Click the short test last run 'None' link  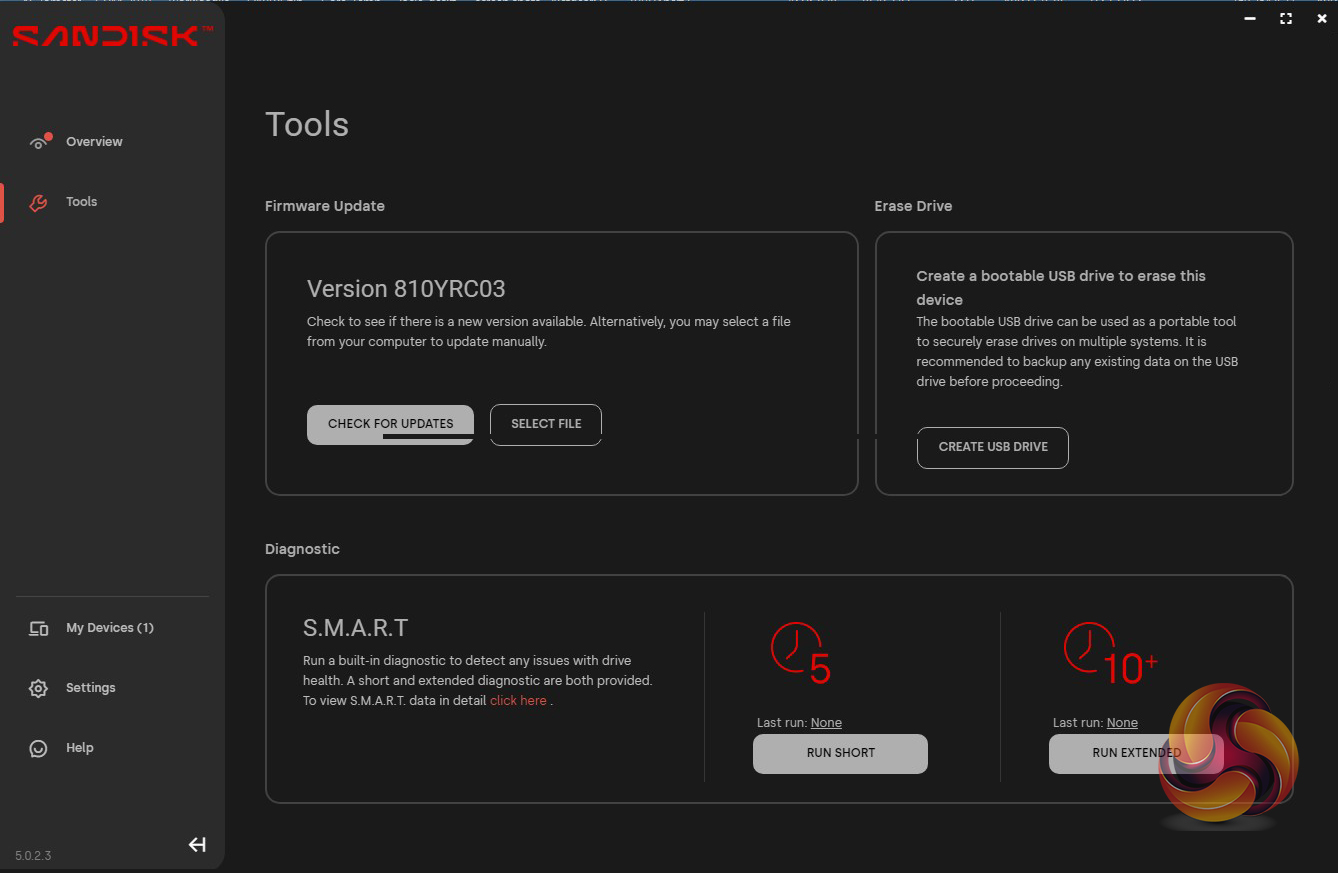[x=826, y=723]
